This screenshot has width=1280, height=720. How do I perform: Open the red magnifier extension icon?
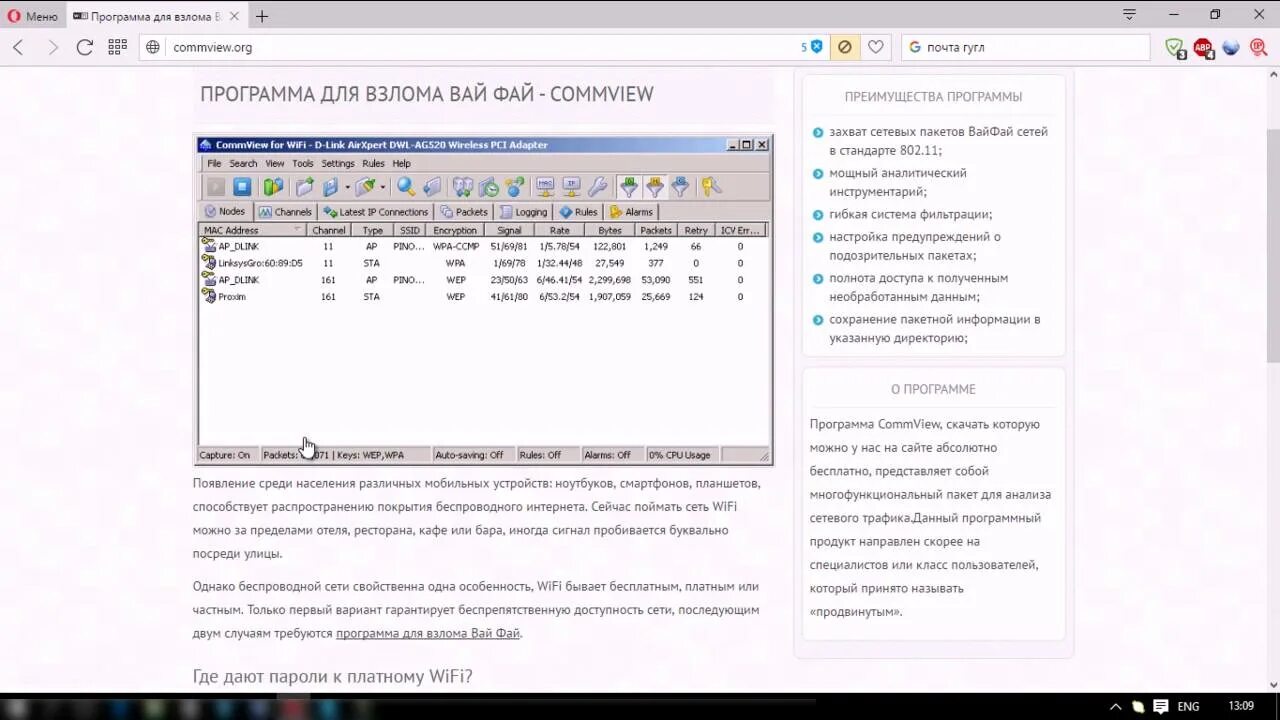(1259, 47)
